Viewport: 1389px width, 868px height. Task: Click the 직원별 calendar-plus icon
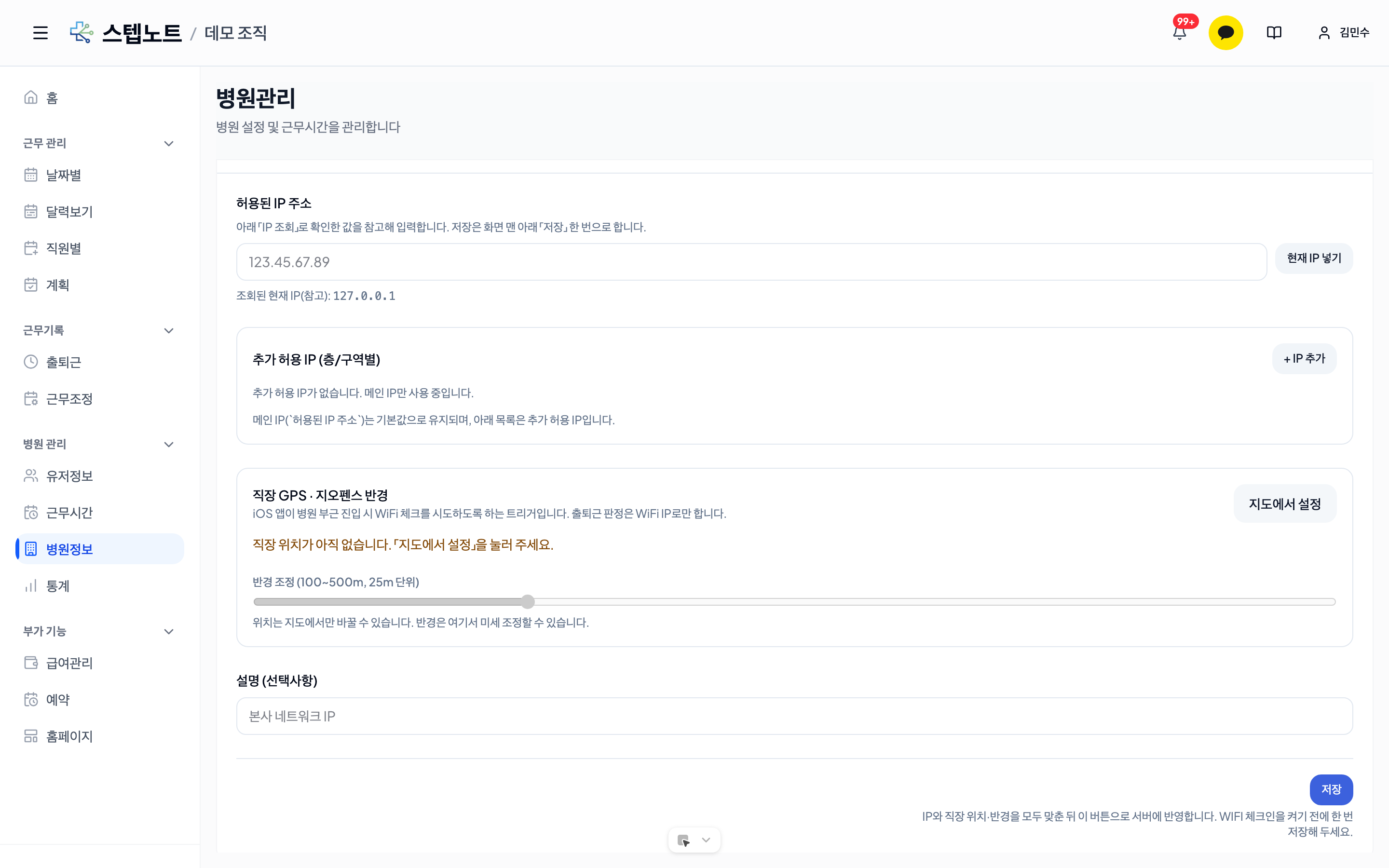[31, 248]
